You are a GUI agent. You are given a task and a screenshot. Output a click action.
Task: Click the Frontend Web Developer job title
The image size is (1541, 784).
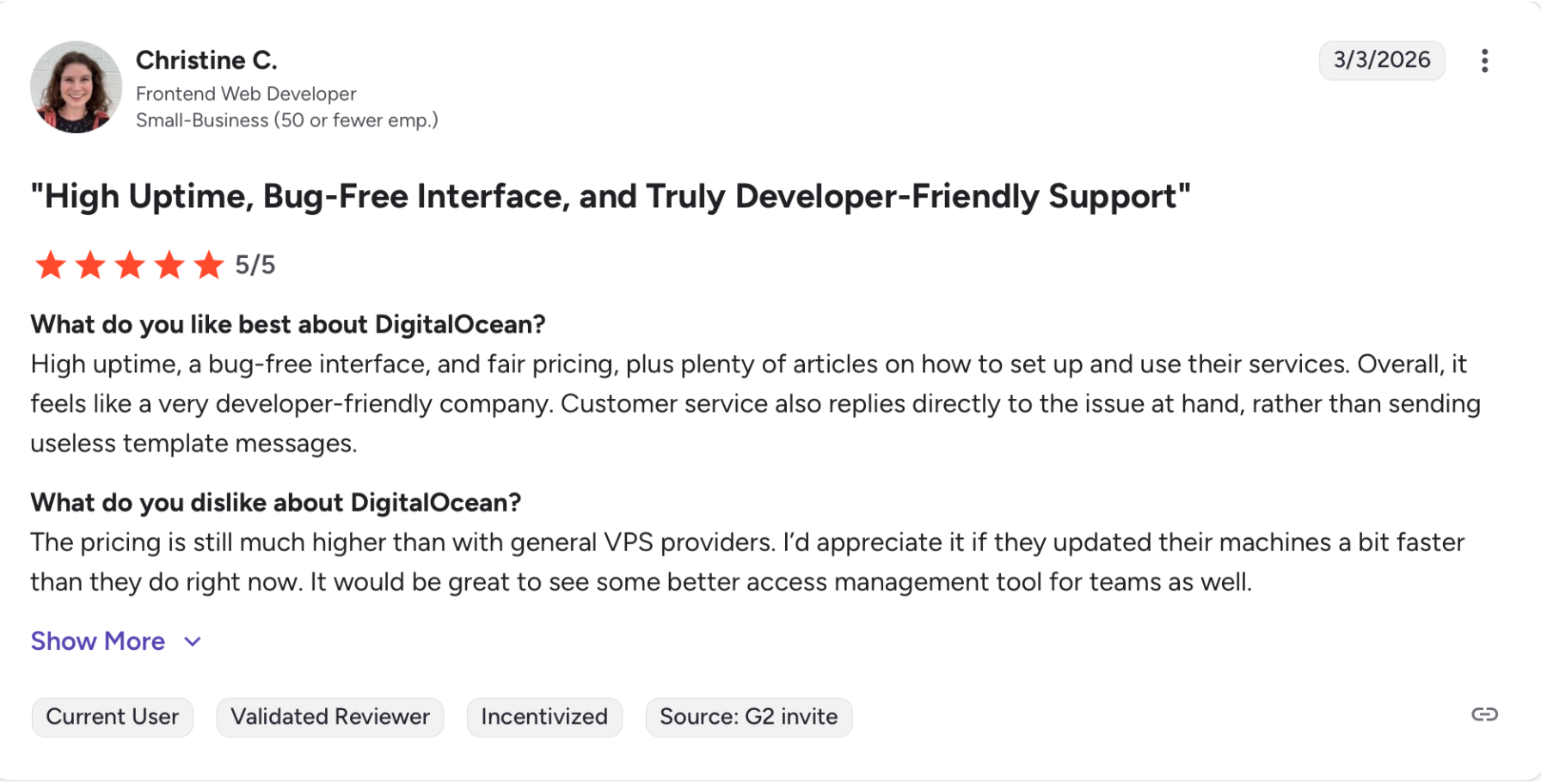coord(246,94)
